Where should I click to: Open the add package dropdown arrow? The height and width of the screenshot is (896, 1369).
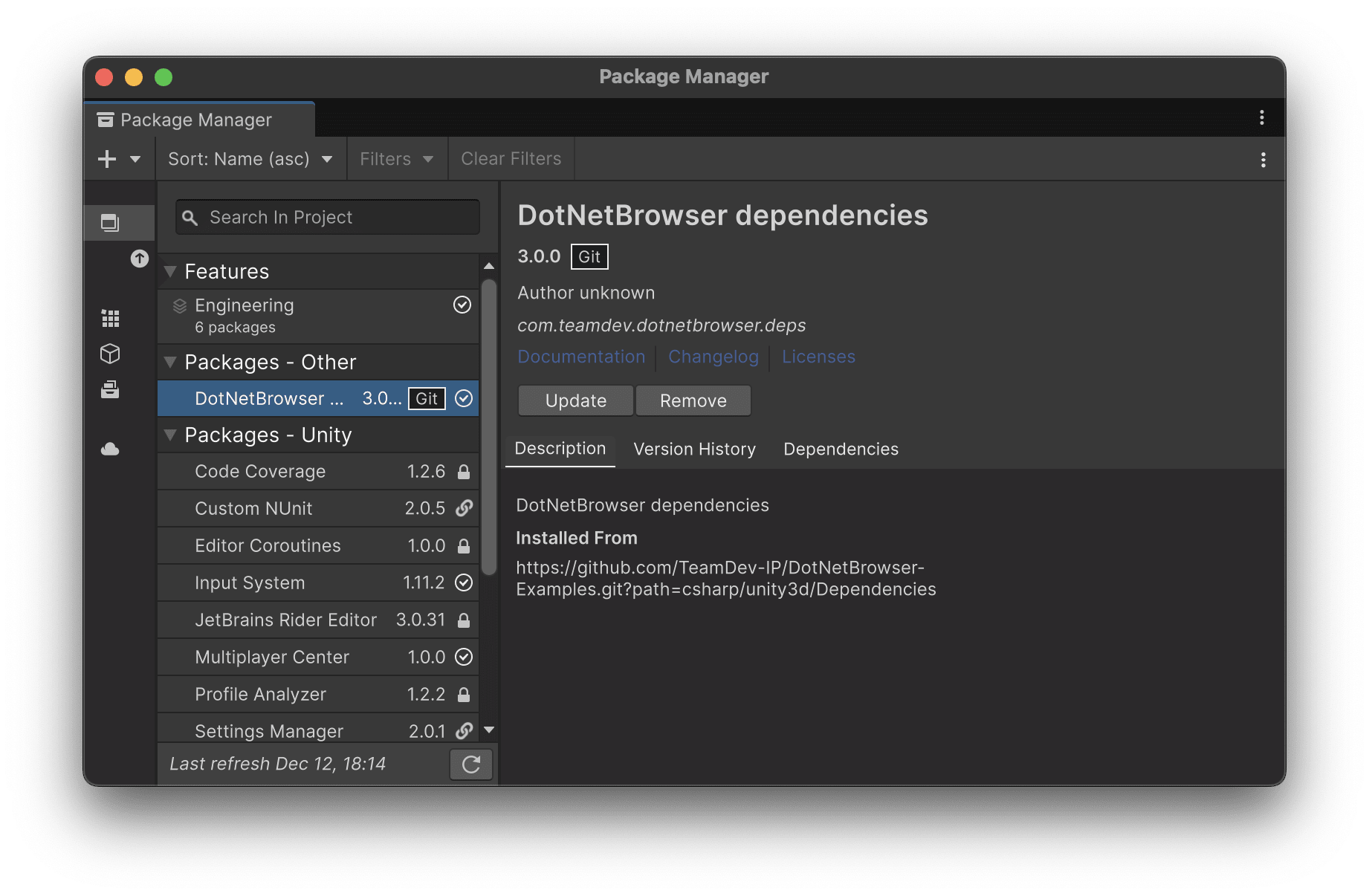point(135,159)
